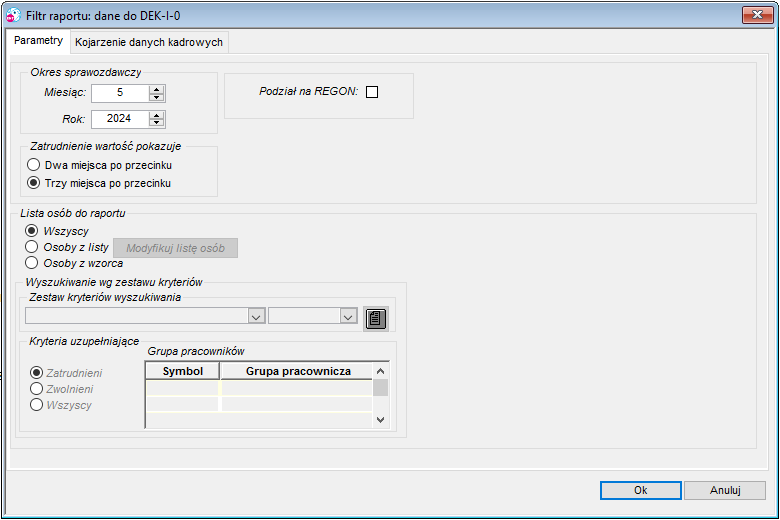Choose Wszyscy in Lista osób do raportu
780x520 pixels.
tap(31, 231)
